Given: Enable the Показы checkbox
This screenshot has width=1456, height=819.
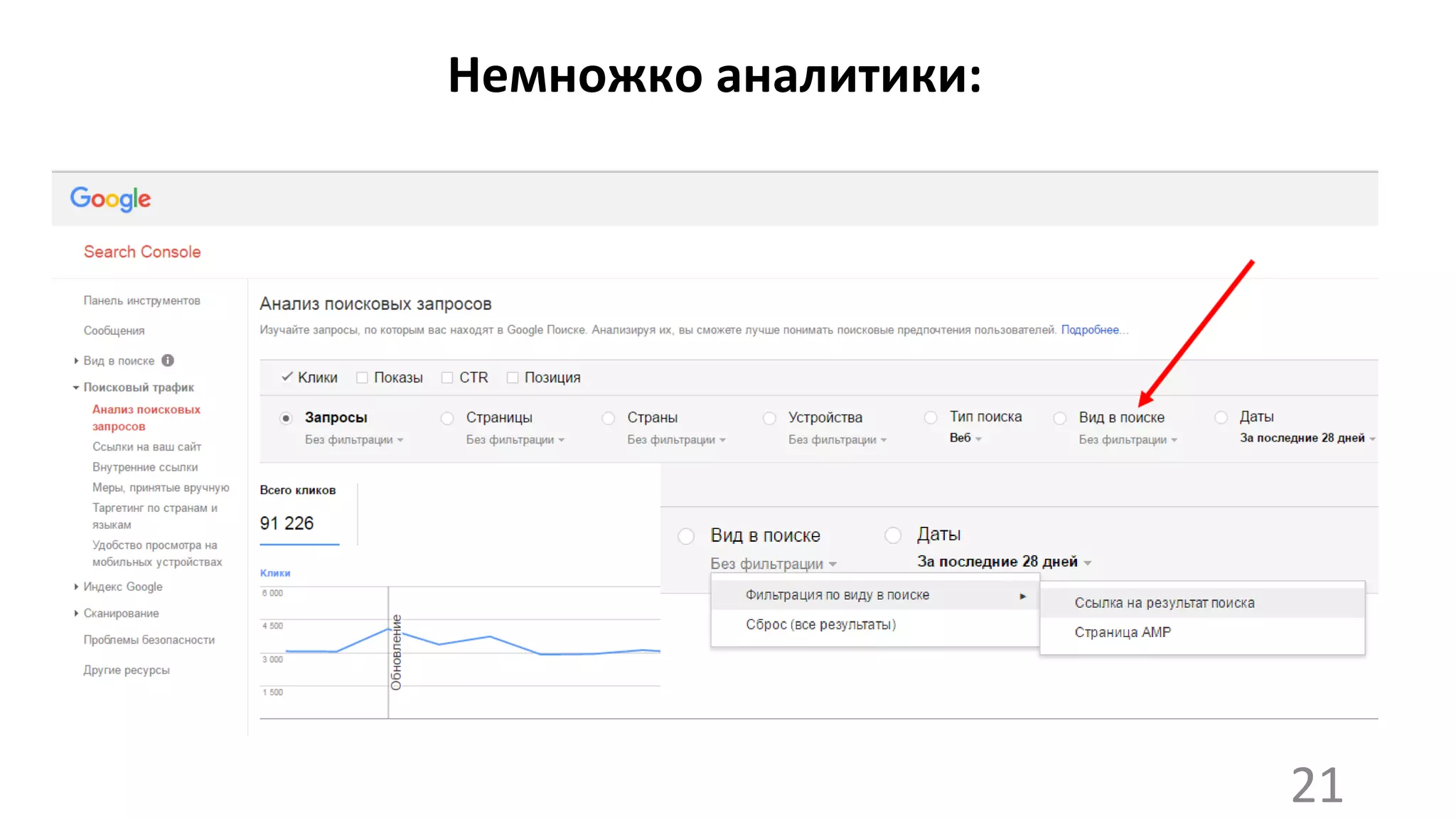Looking at the screenshot, I should pyautogui.click(x=362, y=378).
